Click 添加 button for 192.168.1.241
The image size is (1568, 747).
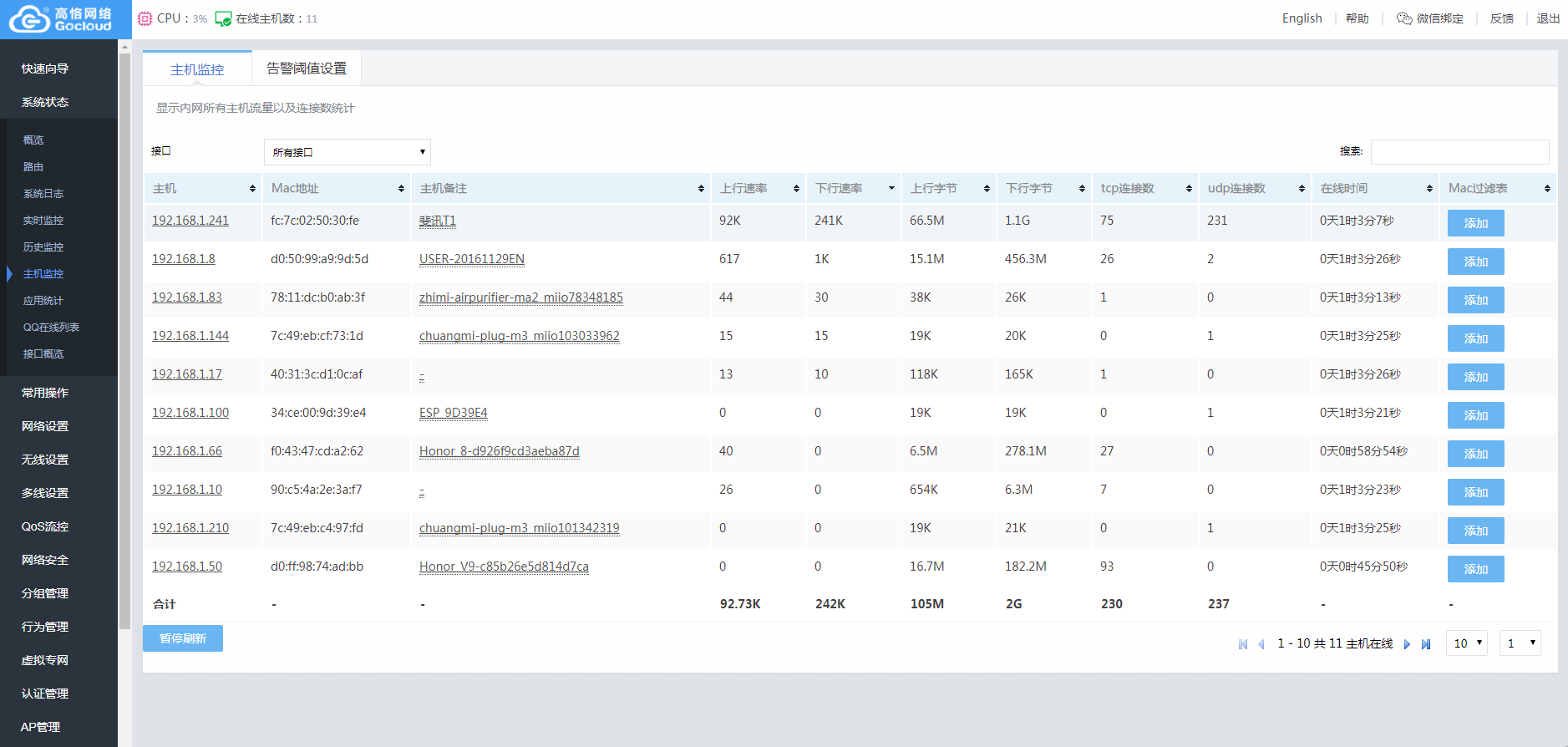point(1476,223)
